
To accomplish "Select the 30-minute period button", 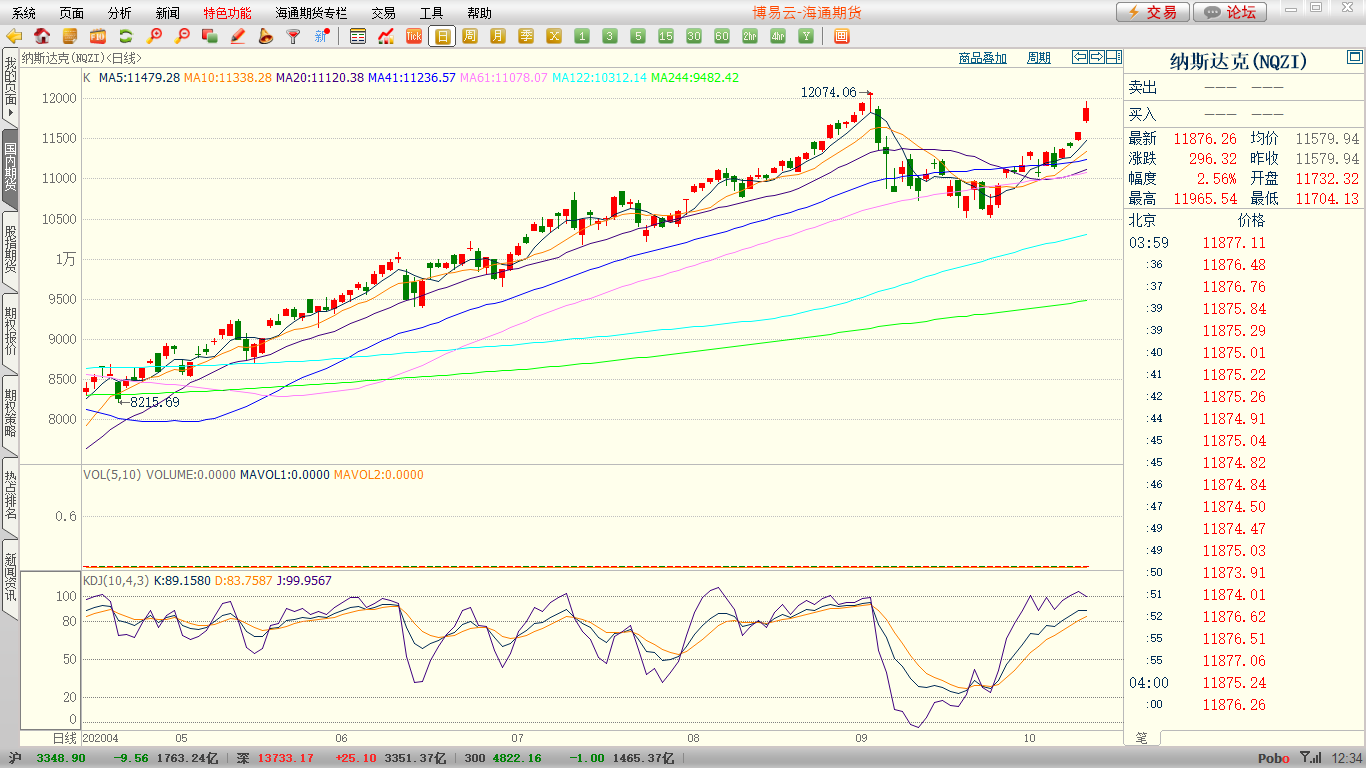I will click(x=694, y=36).
